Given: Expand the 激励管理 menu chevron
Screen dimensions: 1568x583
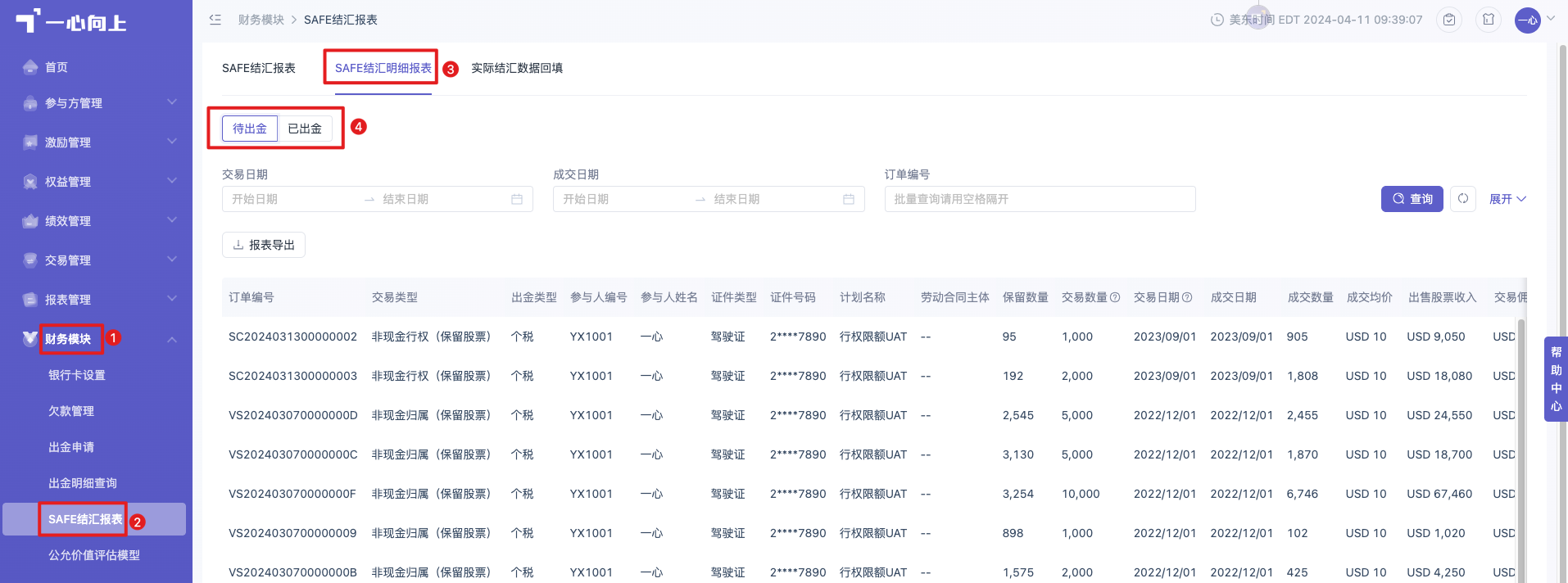Looking at the screenshot, I should pyautogui.click(x=172, y=142).
